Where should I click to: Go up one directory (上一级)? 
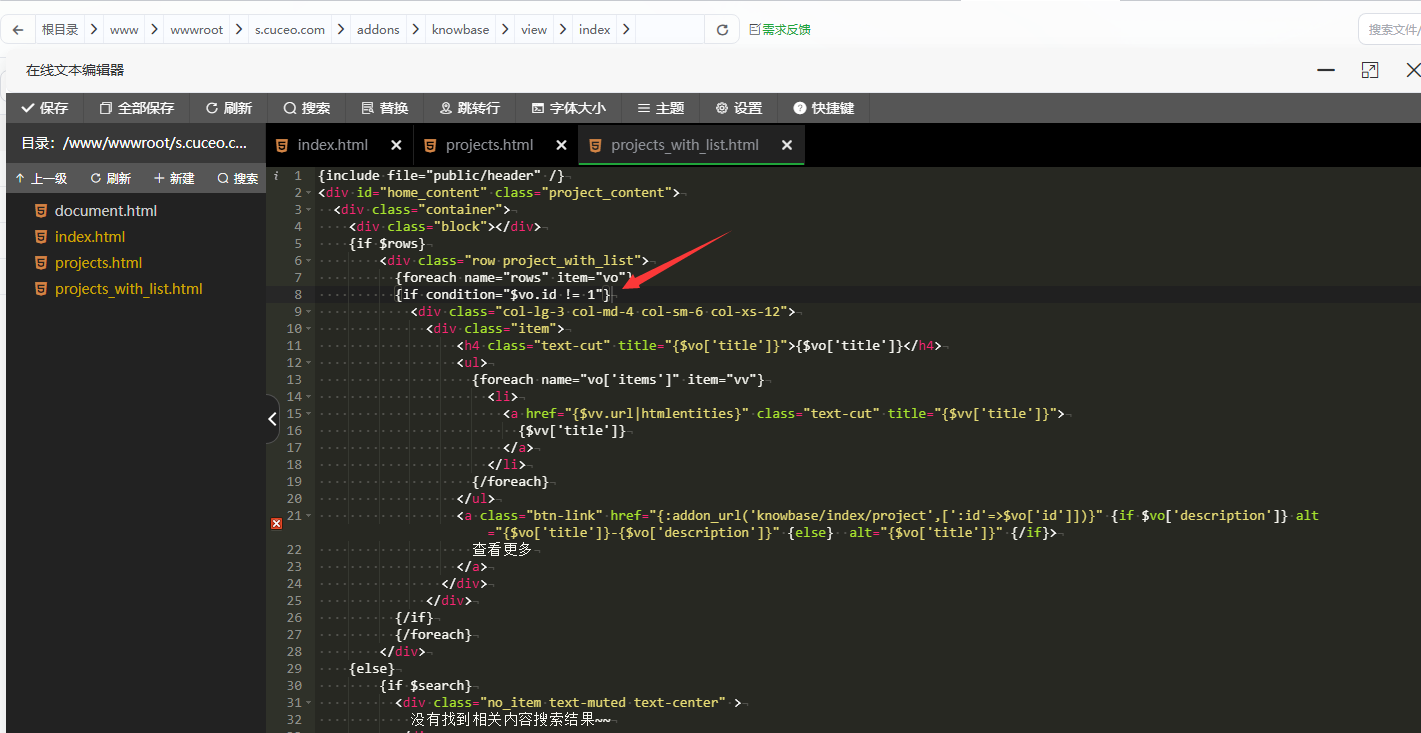tap(41, 179)
